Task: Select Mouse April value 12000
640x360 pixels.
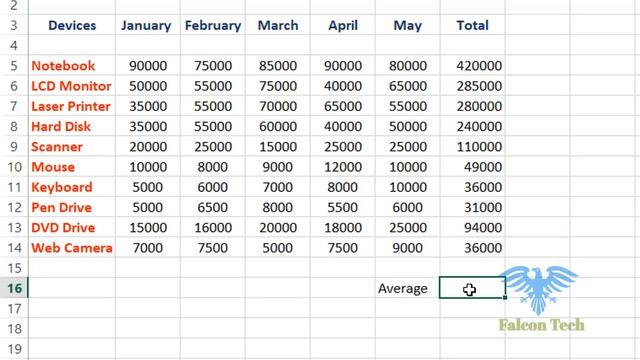Action: [342, 167]
